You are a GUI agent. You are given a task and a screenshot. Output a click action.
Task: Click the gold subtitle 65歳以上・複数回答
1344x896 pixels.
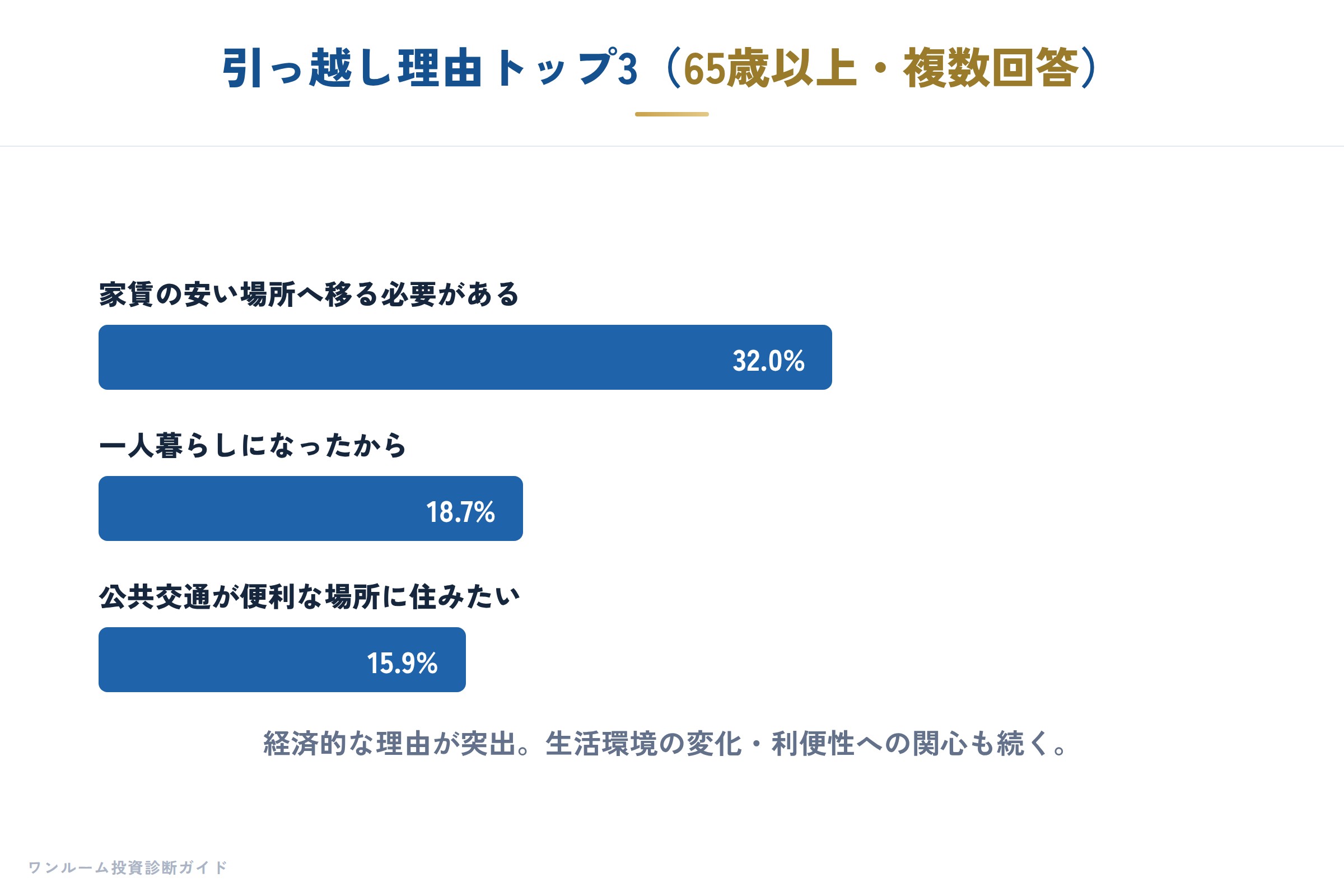881,68
